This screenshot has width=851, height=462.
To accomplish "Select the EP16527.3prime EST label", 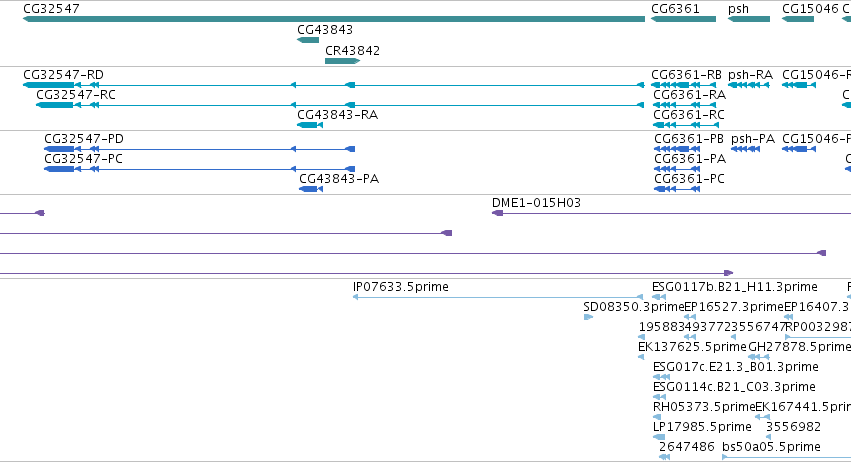I will coord(734,307).
